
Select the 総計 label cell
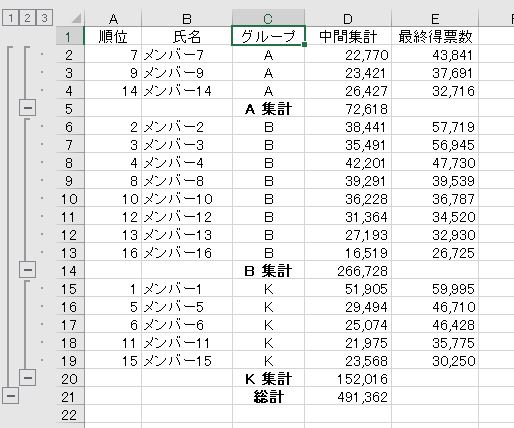point(268,396)
